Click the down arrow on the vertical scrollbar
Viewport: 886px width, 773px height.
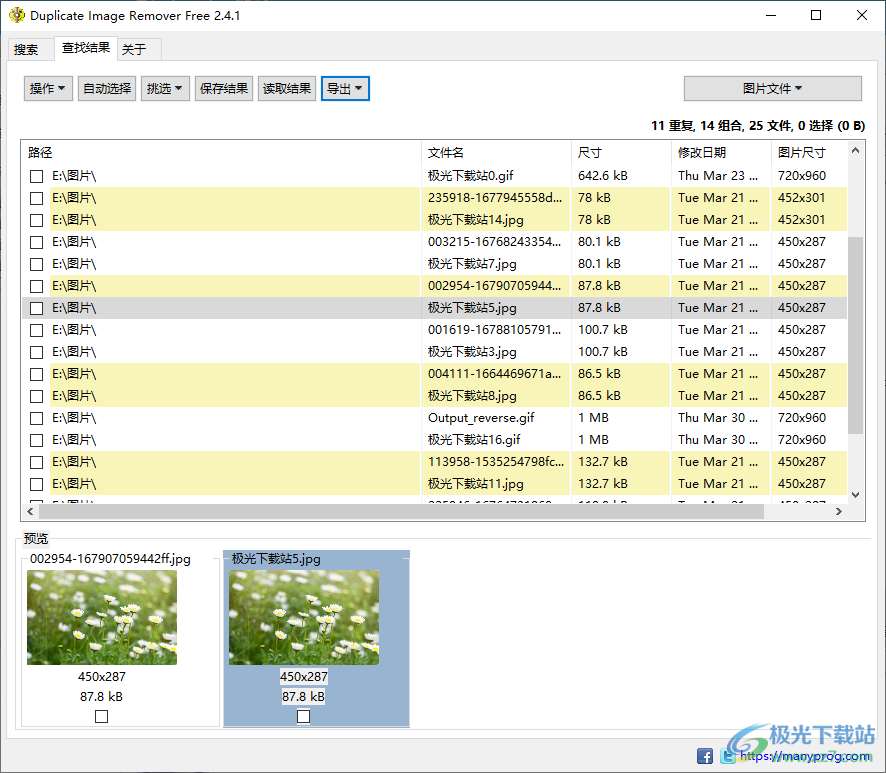(854, 493)
